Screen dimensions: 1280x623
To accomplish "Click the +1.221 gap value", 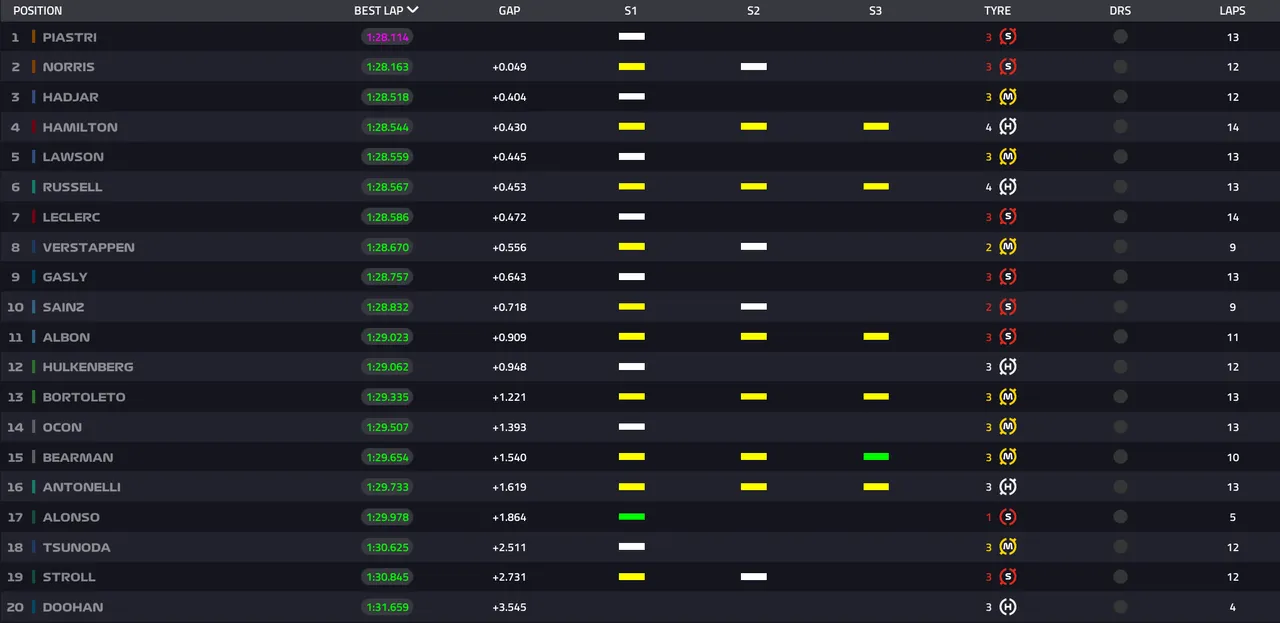I will [x=509, y=397].
